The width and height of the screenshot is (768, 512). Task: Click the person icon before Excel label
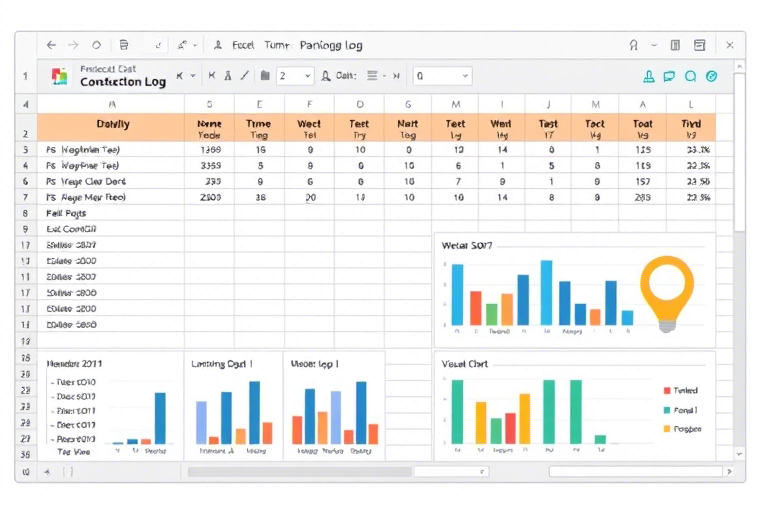(x=218, y=45)
